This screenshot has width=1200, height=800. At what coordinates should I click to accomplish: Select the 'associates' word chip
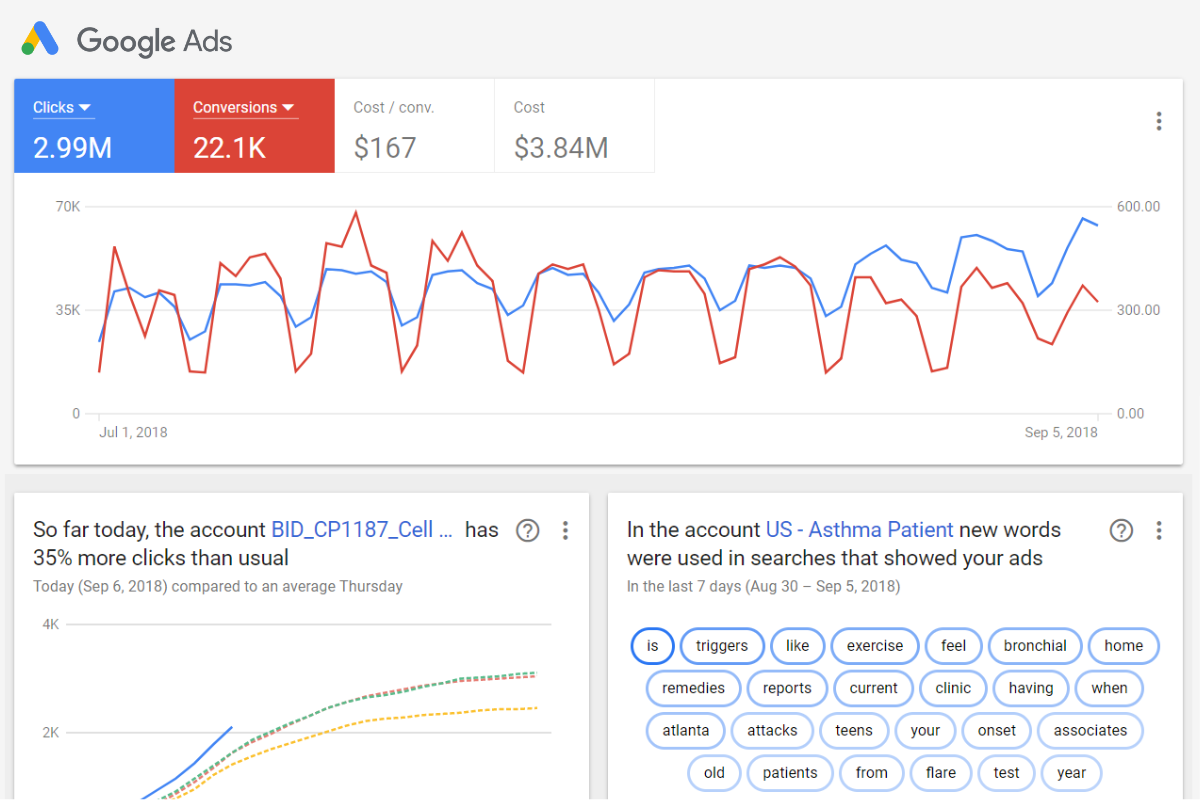[x=1090, y=730]
